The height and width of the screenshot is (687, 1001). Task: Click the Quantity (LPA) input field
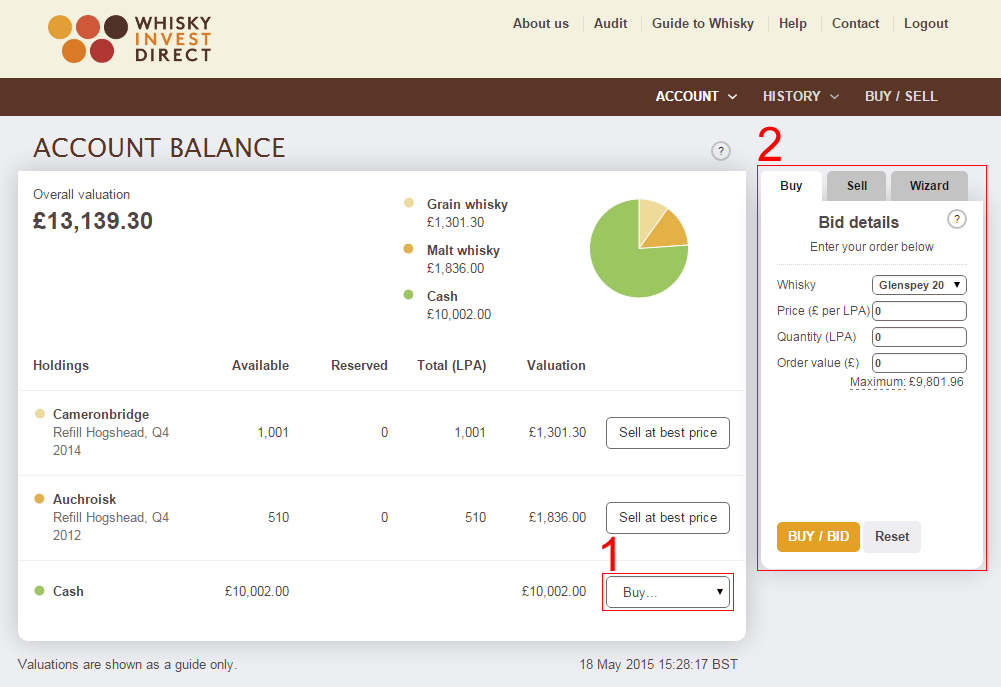click(x=919, y=337)
